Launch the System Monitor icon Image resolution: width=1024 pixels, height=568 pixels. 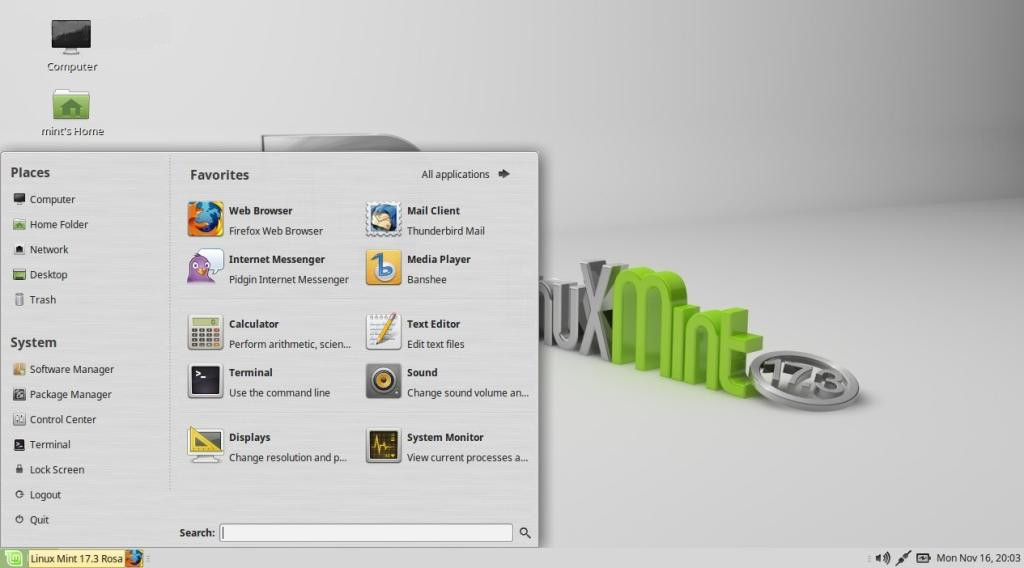pyautogui.click(x=383, y=445)
